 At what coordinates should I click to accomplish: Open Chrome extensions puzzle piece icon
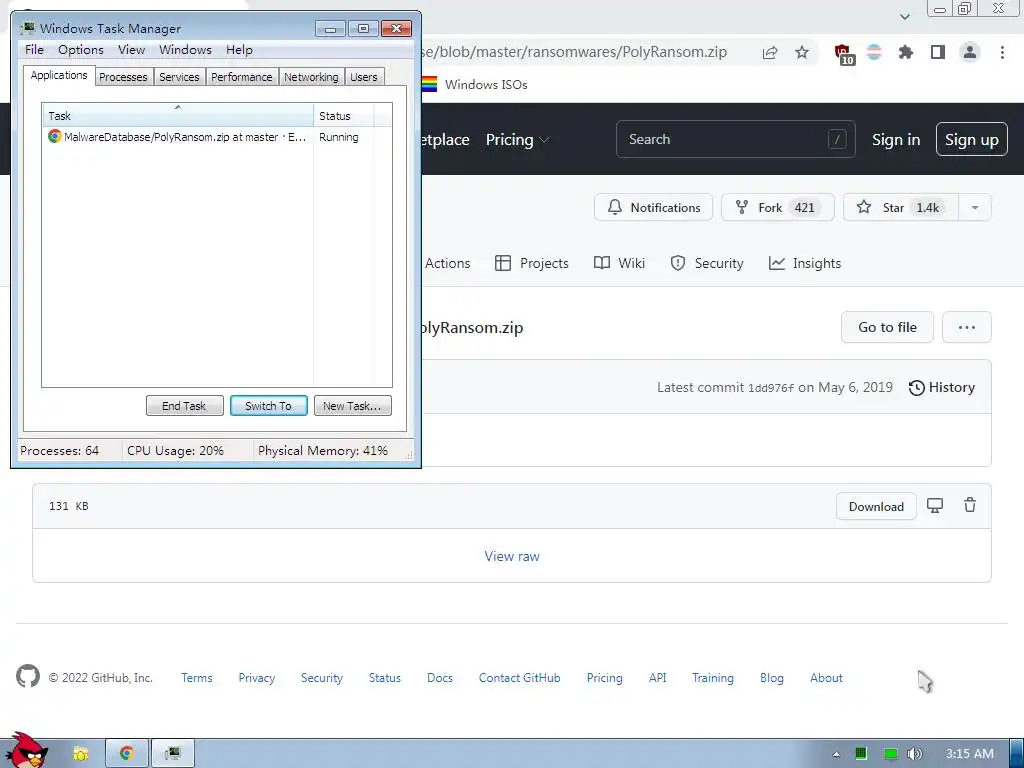pyautogui.click(x=906, y=52)
